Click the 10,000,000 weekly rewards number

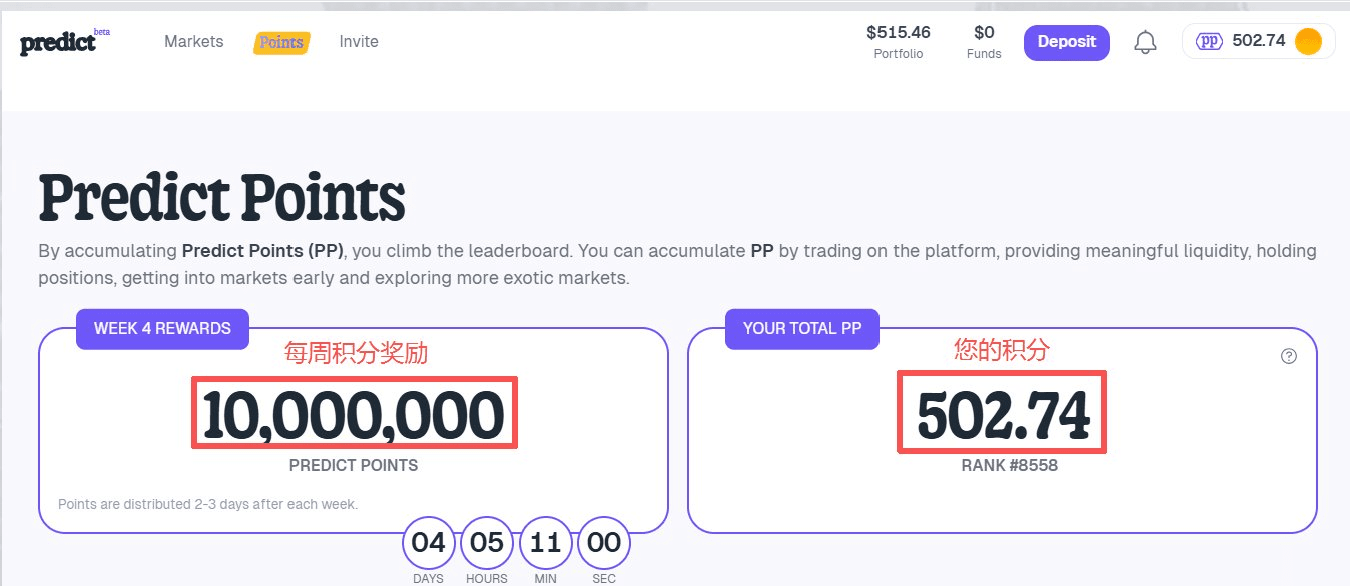point(354,415)
